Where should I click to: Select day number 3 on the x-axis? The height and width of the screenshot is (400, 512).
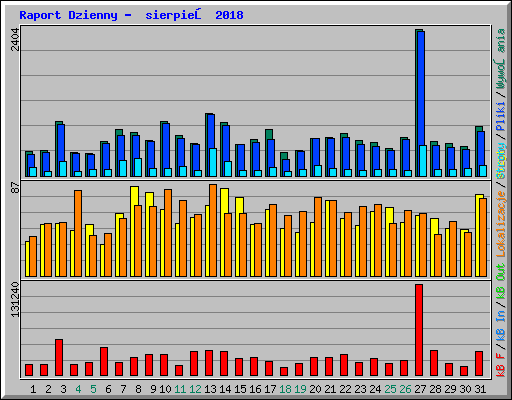[63, 389]
